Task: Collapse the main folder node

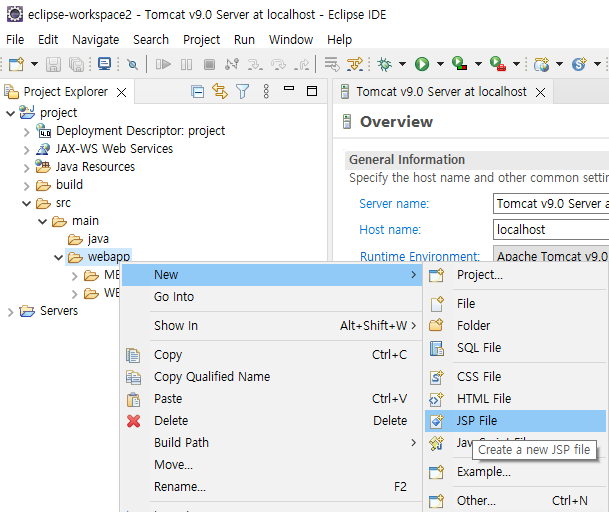Action: pos(42,221)
